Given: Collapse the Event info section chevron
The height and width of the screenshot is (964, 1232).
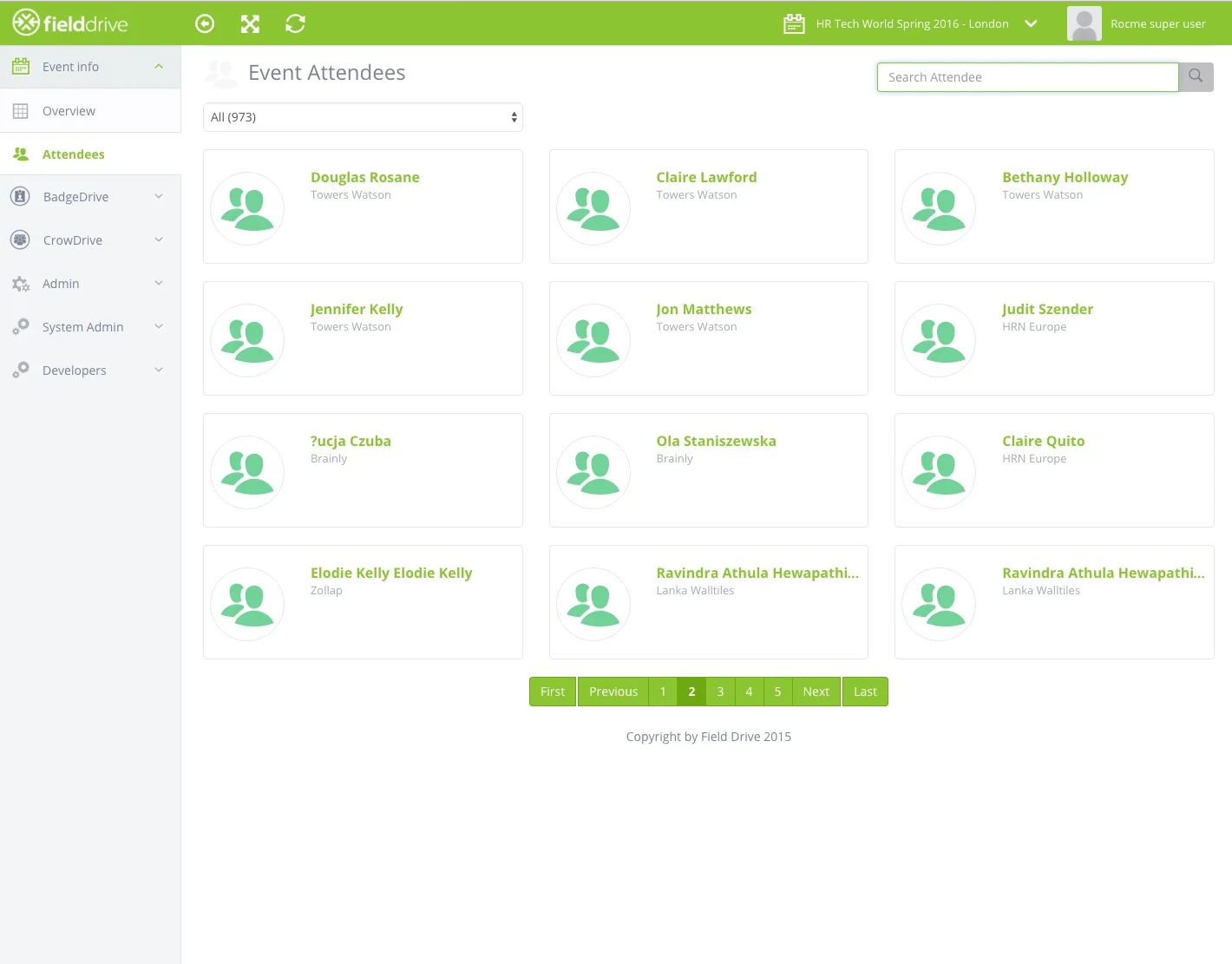Looking at the screenshot, I should (159, 66).
